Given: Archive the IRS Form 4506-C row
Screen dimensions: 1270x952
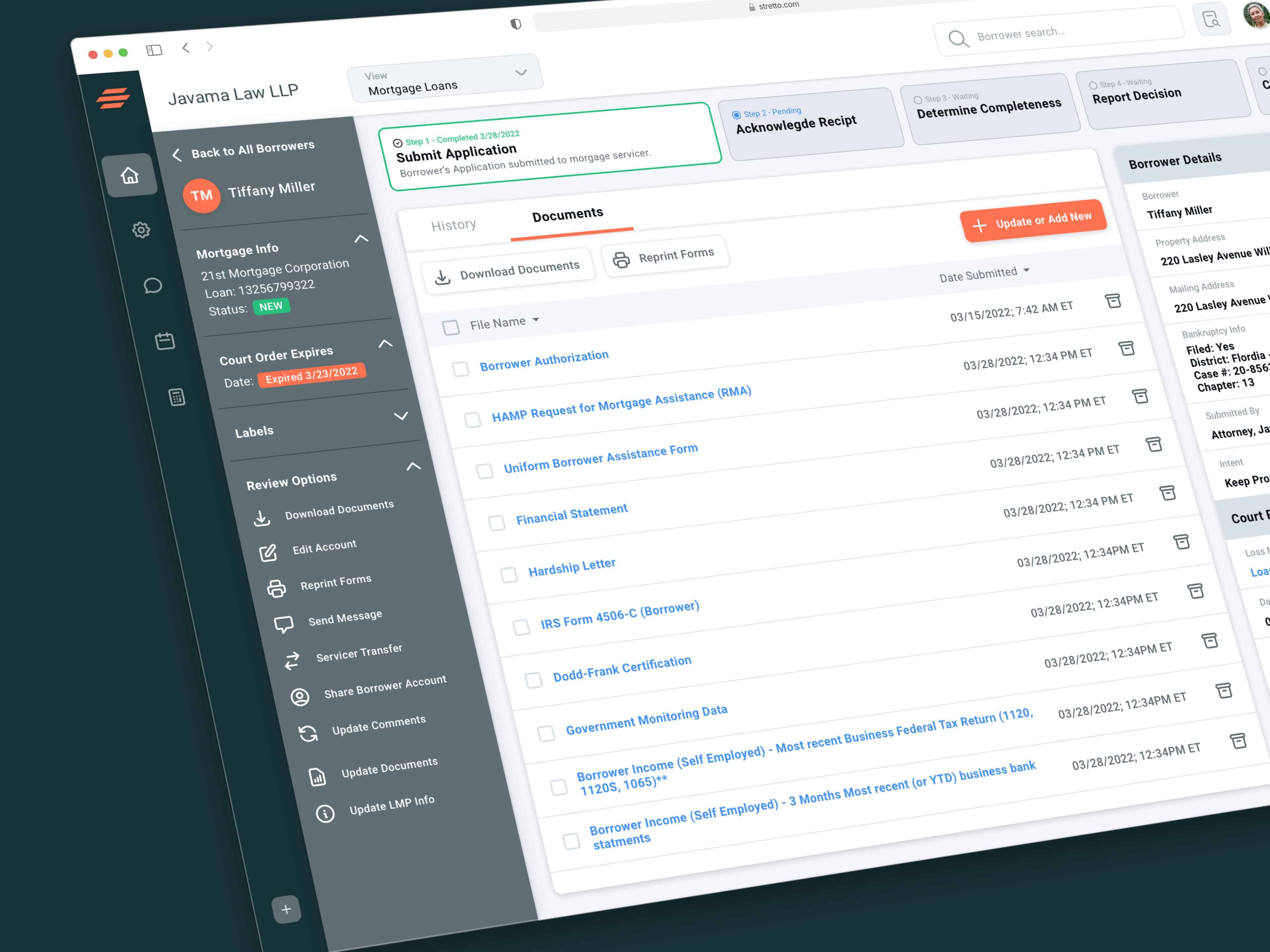Looking at the screenshot, I should coord(1182,542).
